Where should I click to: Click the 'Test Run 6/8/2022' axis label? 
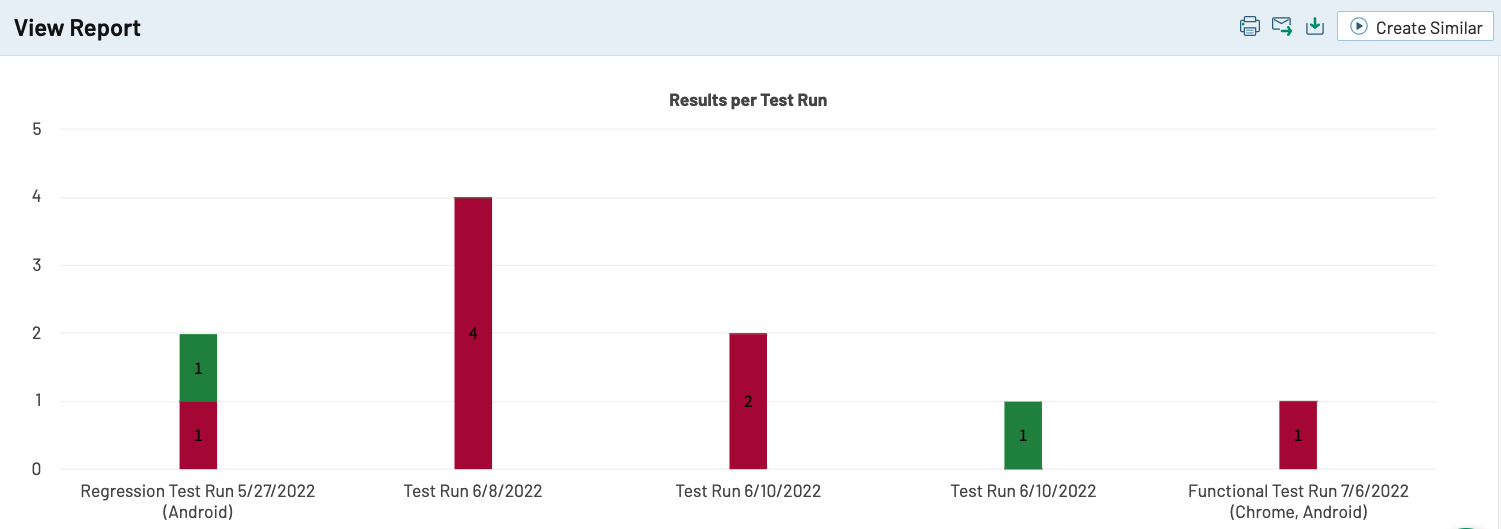tap(473, 491)
